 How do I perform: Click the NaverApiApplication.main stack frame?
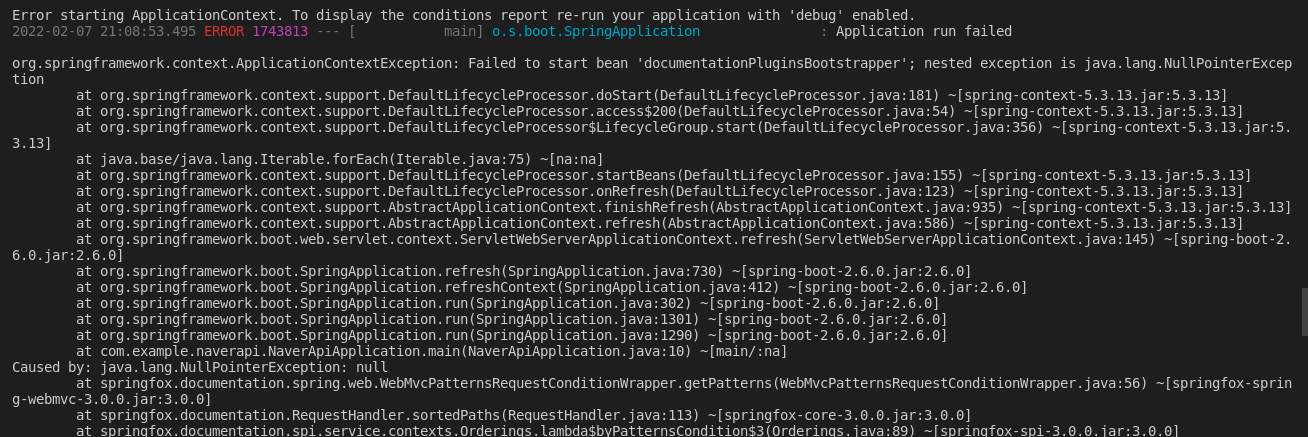[x=431, y=351]
